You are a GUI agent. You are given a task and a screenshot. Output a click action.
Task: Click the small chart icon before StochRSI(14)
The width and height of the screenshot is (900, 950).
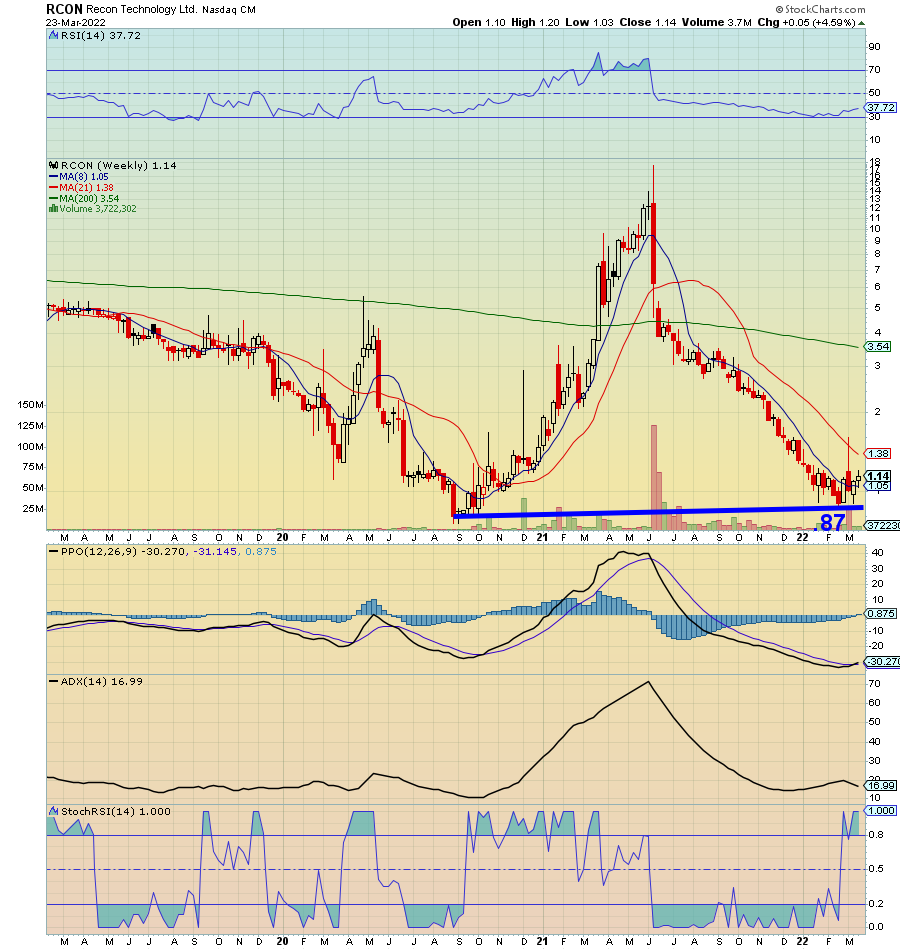54,811
